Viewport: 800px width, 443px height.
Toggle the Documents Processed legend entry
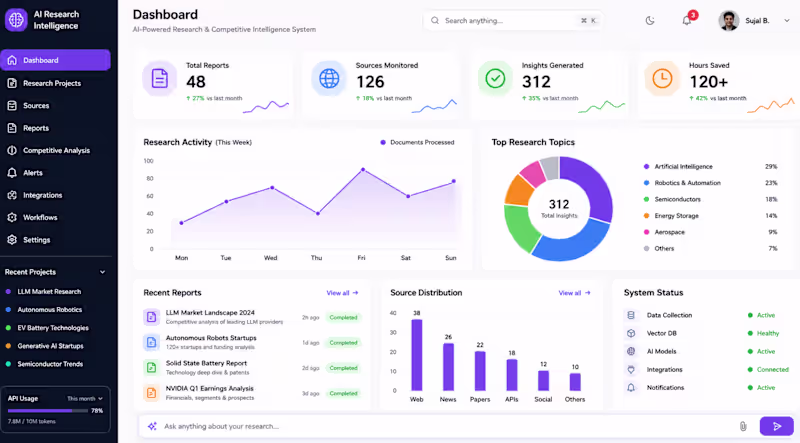(417, 142)
